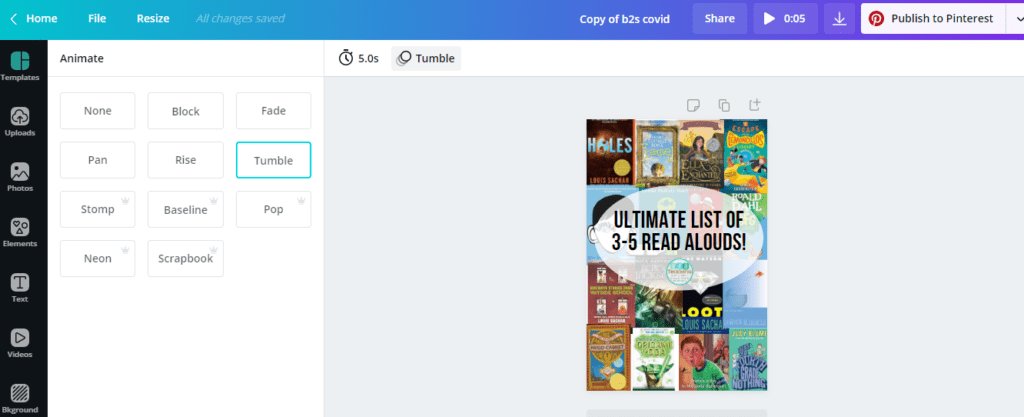
Task: Duplicate the page with the copy icon
Action: tap(724, 105)
